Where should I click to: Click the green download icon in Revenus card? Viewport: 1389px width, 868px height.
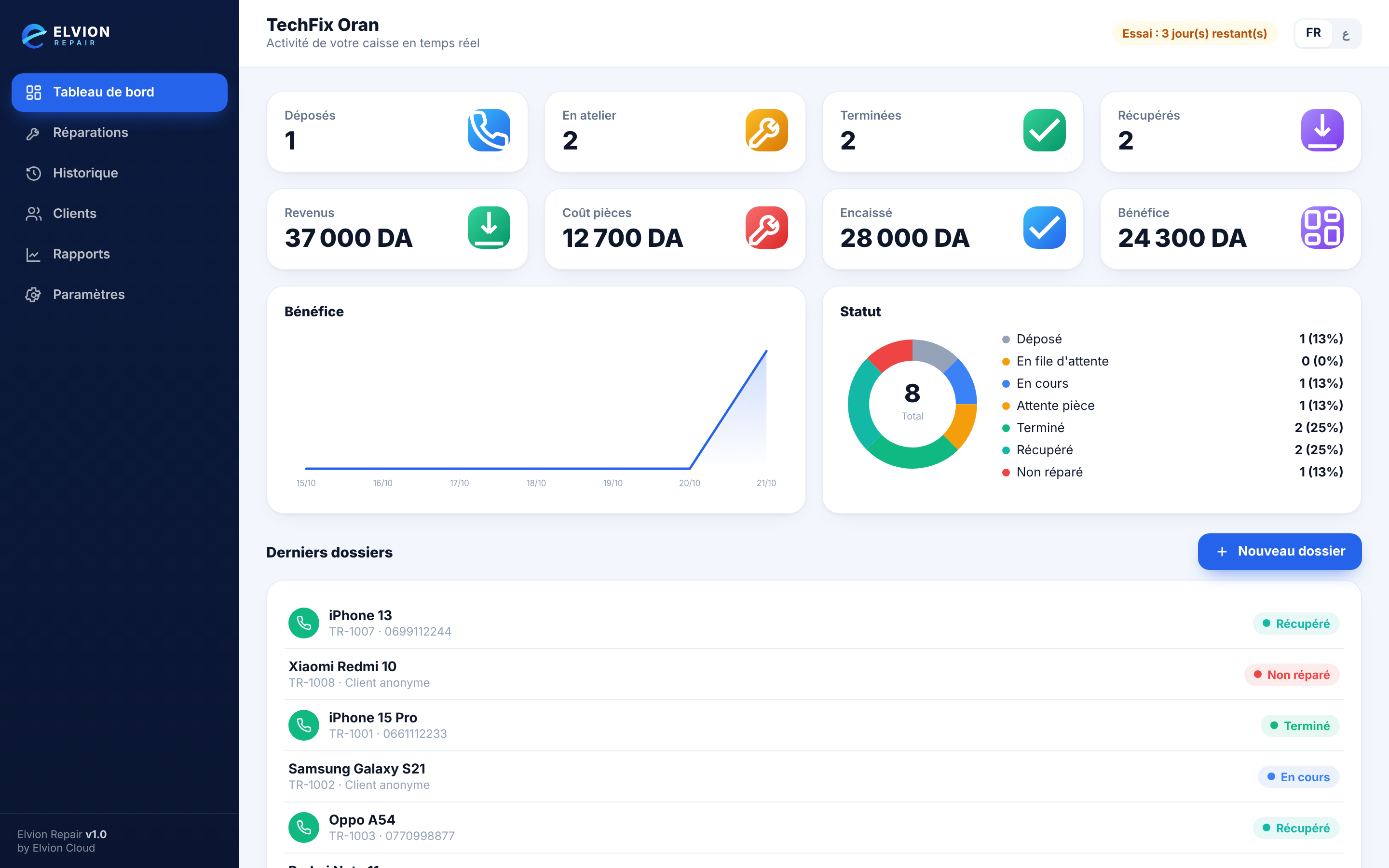pyautogui.click(x=489, y=228)
